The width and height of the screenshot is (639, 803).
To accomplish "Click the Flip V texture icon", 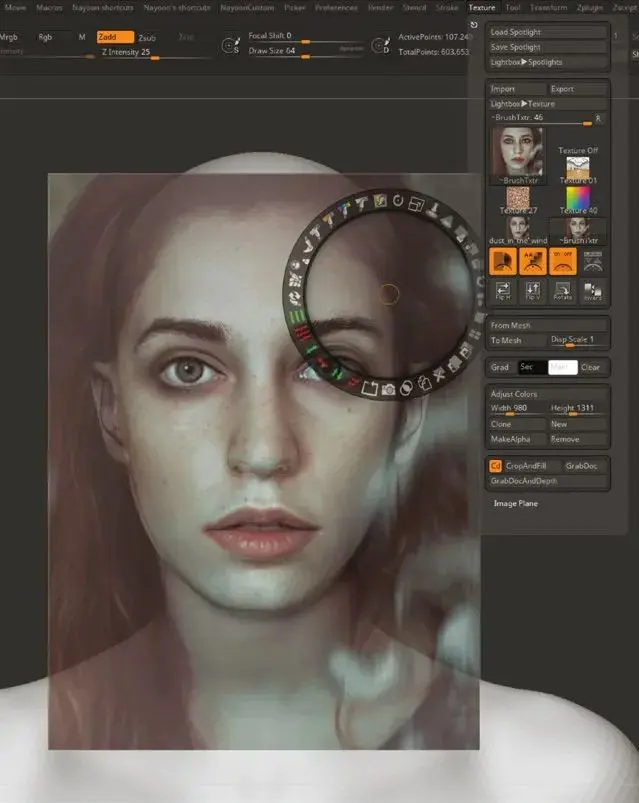I will [x=532, y=291].
